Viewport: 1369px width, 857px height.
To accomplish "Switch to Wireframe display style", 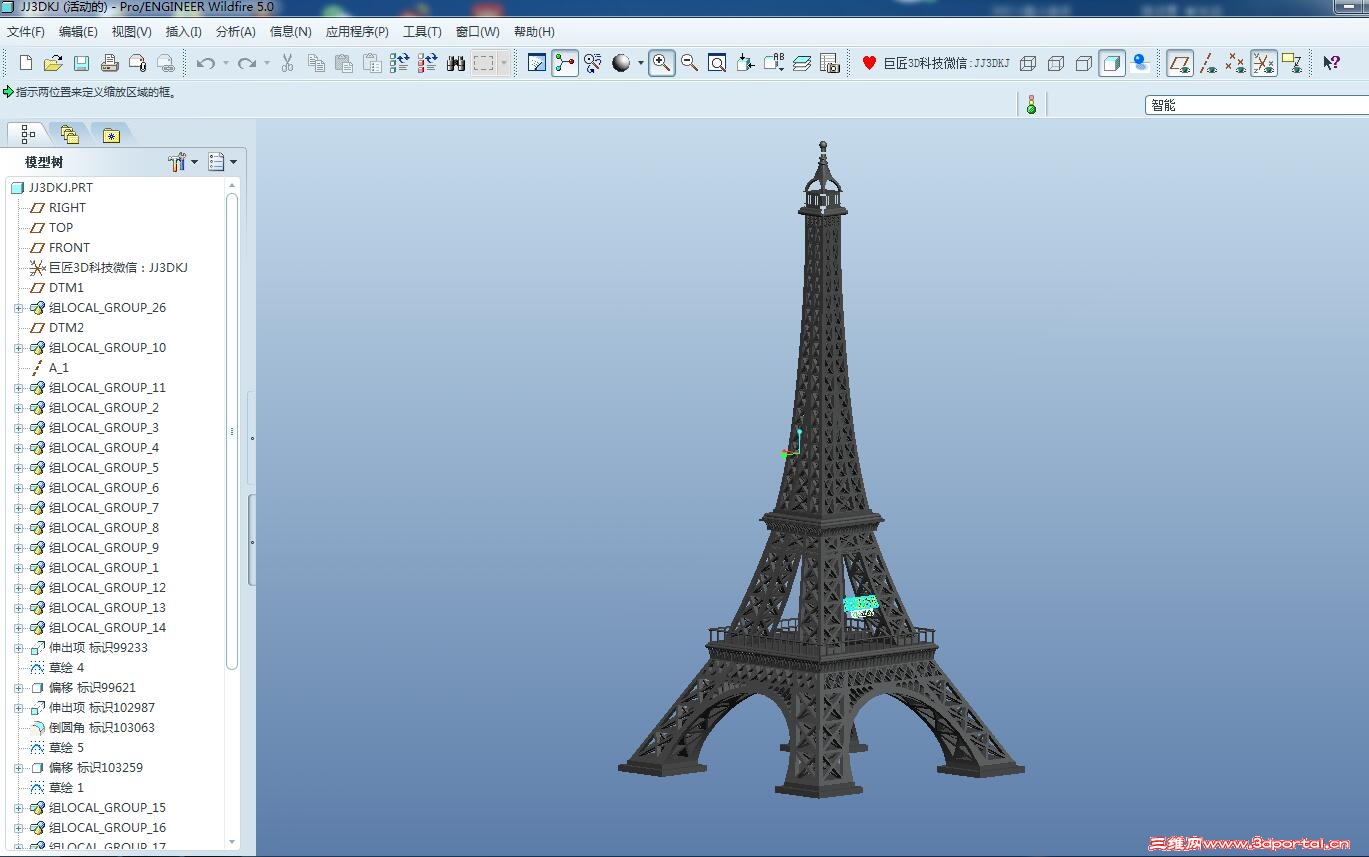I will 1028,63.
